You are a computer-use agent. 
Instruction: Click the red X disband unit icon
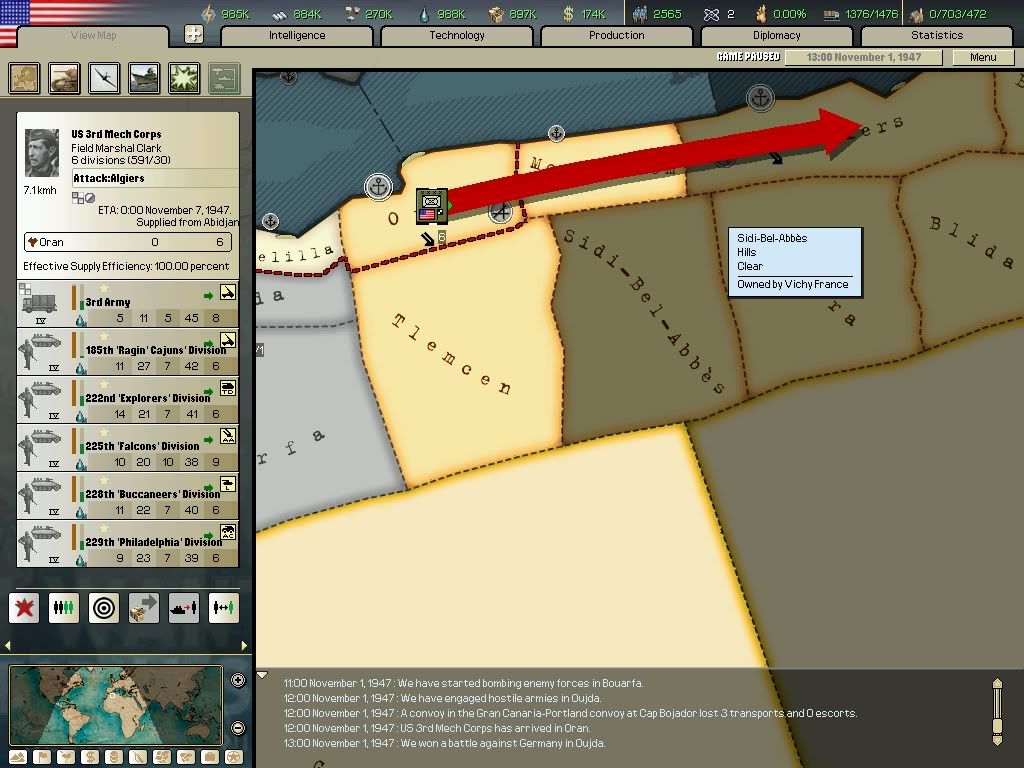[23, 607]
